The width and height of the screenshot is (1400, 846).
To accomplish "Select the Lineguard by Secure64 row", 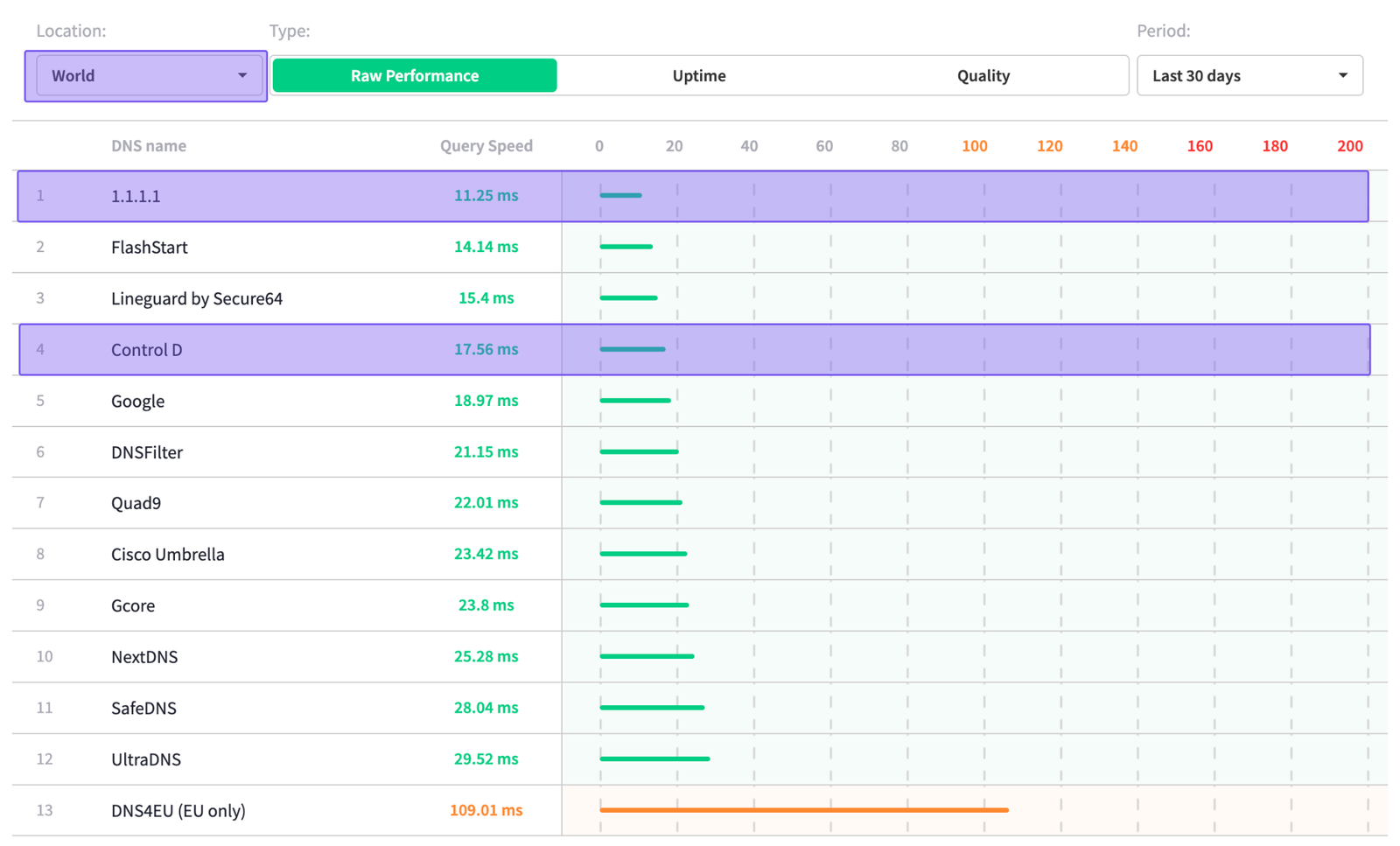I will click(196, 297).
